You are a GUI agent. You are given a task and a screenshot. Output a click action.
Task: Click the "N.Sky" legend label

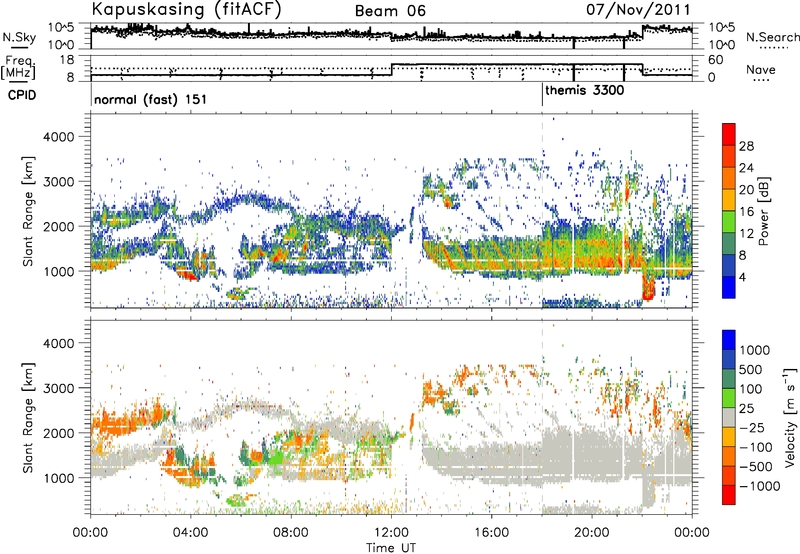(19, 37)
